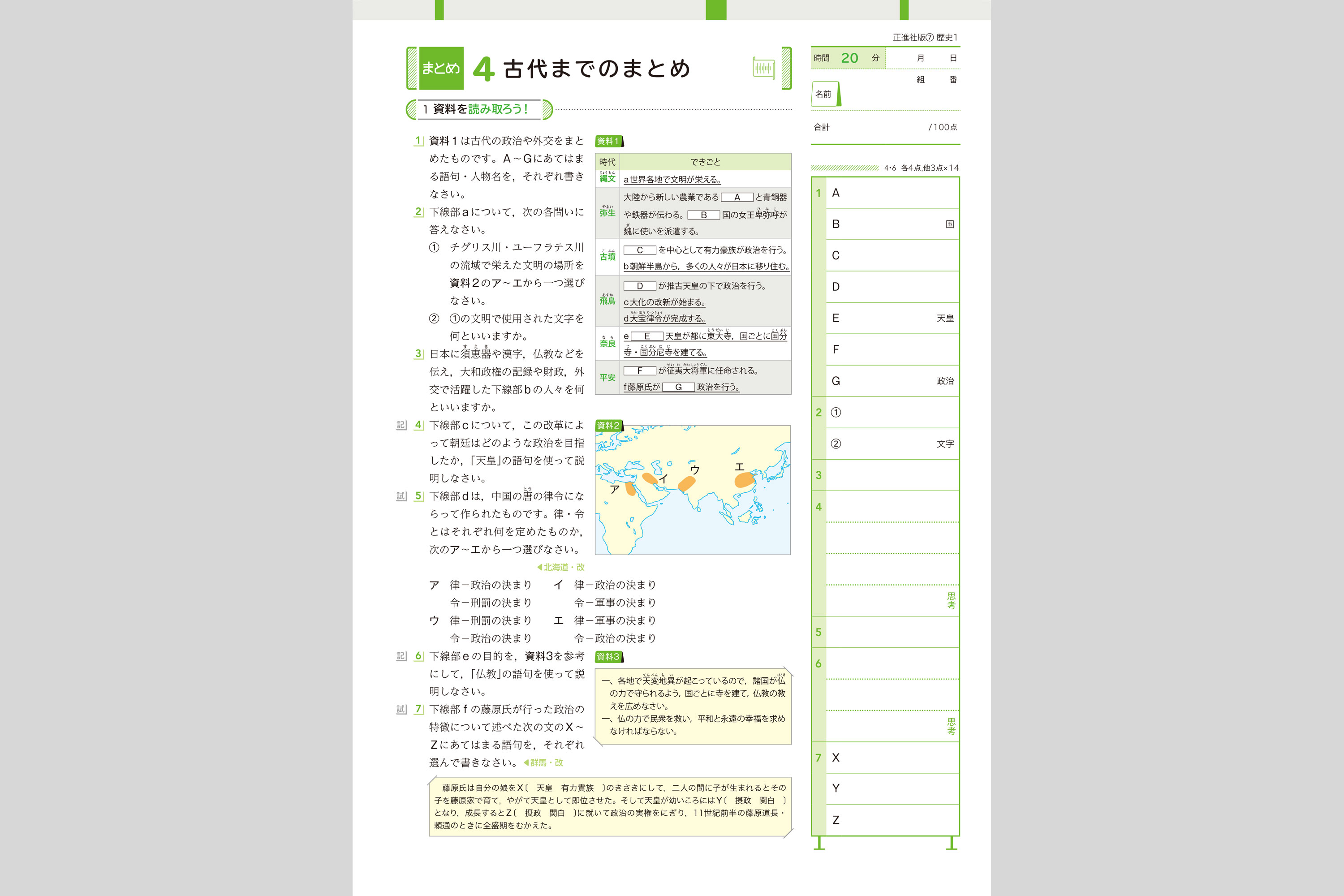Click answer field X of question 7
Screen dimensions: 1344x896
[x=892, y=758]
